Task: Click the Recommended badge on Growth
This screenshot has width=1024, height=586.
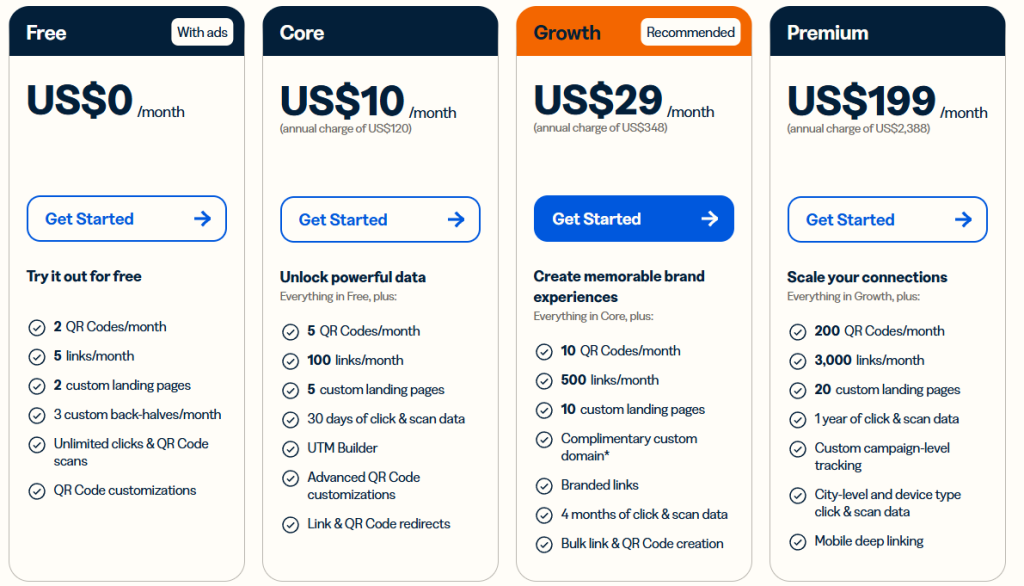Action: pos(690,32)
